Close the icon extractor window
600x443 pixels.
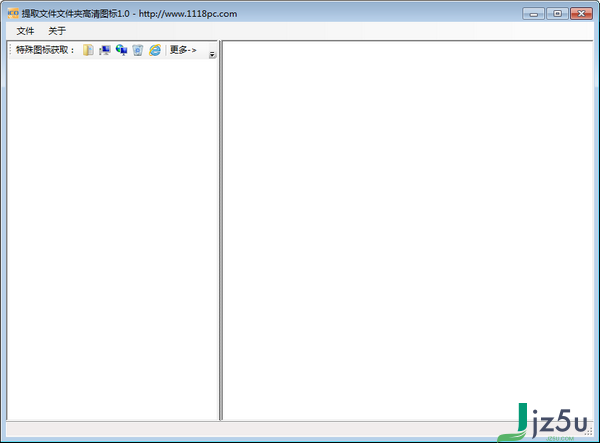(581, 14)
